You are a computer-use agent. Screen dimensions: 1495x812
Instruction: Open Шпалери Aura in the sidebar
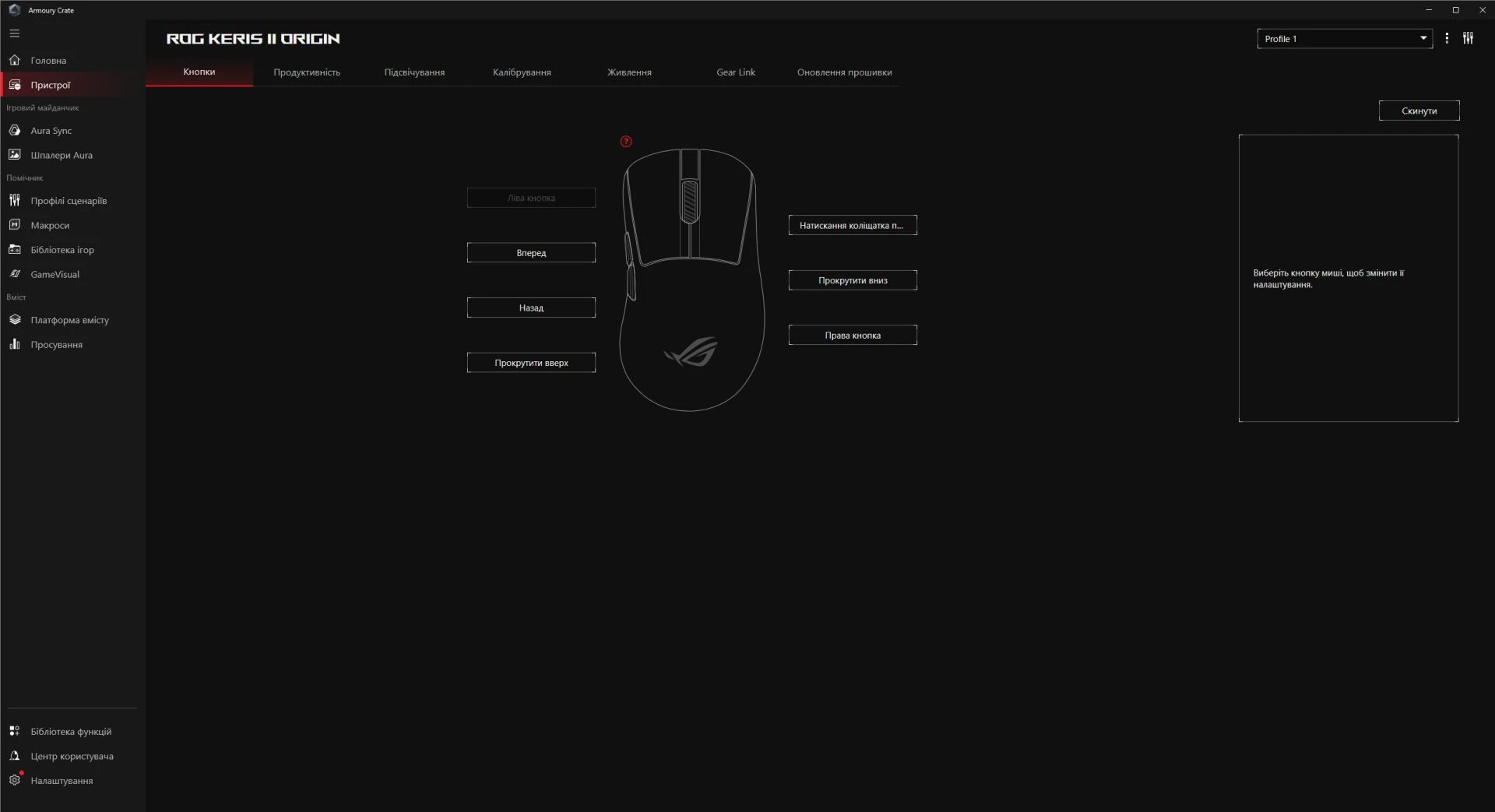click(x=72, y=155)
